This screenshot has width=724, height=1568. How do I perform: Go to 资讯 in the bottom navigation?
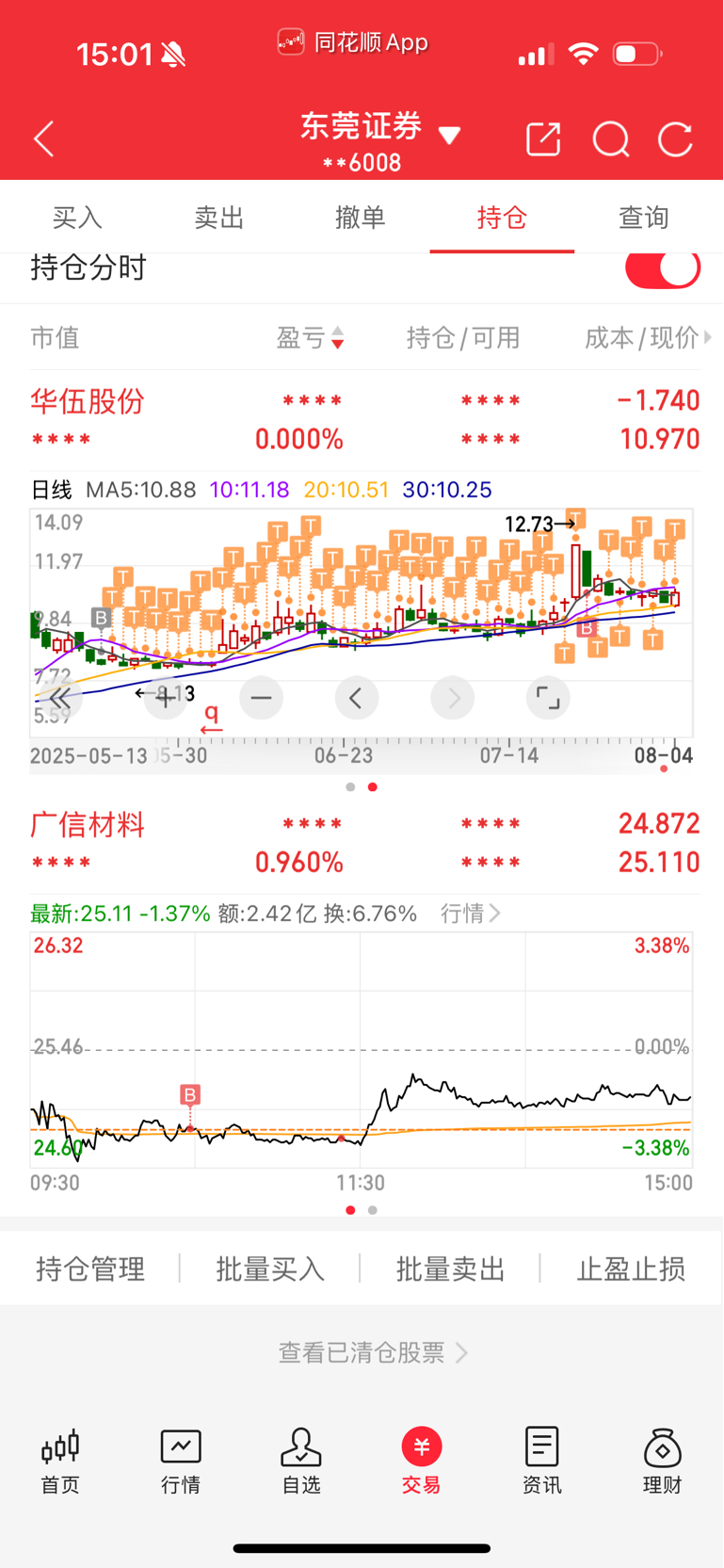point(542,1461)
